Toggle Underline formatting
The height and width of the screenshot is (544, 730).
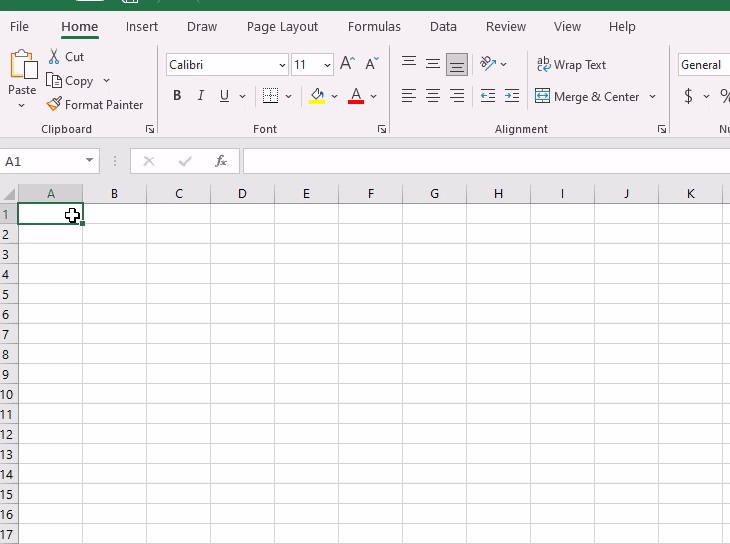[x=224, y=96]
